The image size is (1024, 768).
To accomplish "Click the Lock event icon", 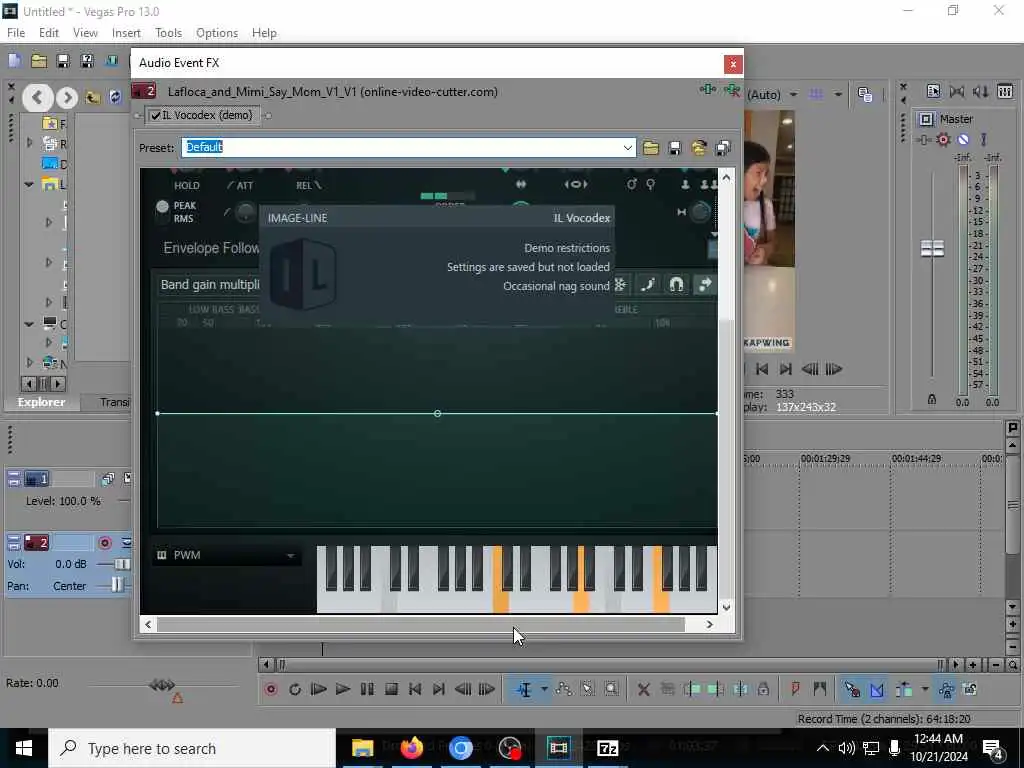I will point(763,689).
